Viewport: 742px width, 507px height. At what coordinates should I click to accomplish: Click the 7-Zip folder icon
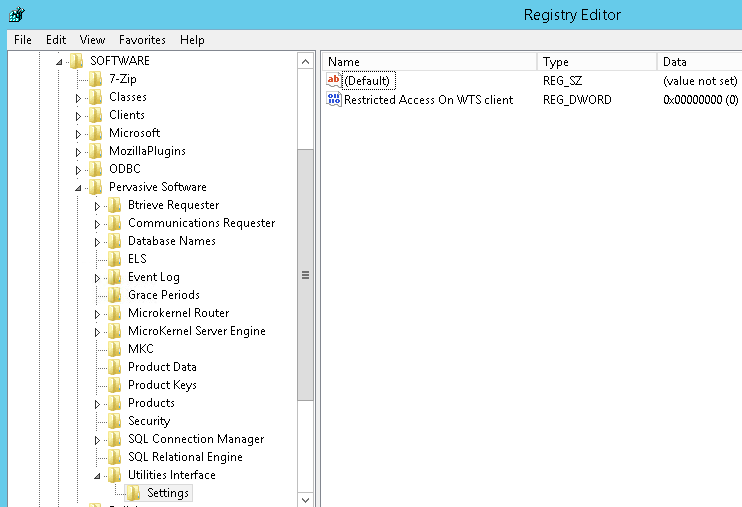95,79
